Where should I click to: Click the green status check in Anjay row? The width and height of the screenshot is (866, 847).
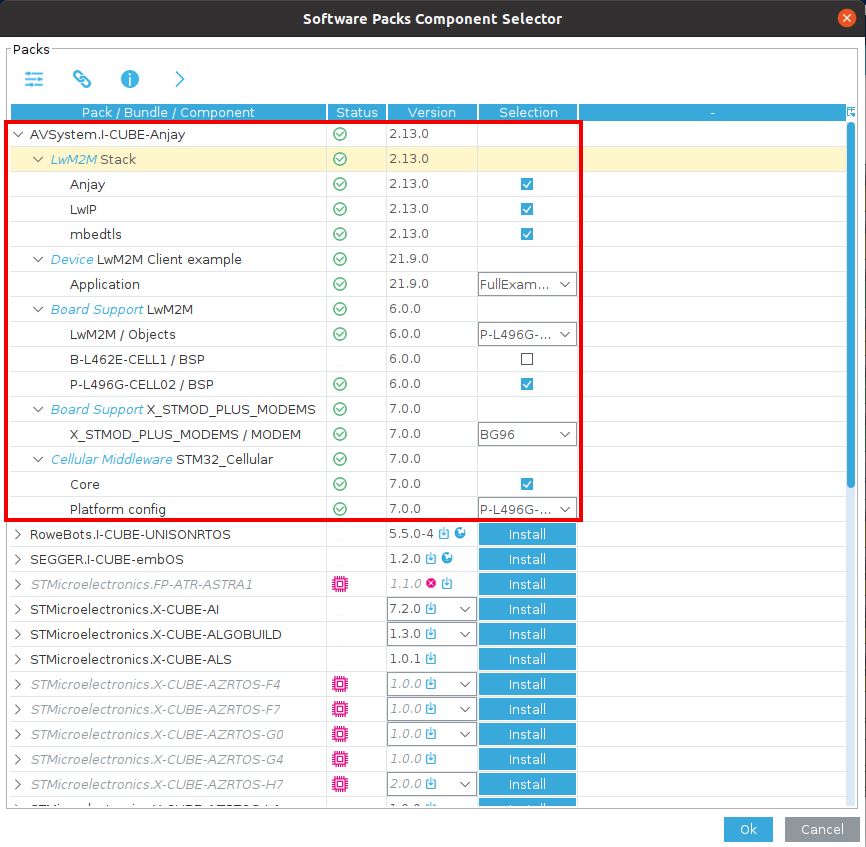coord(340,184)
